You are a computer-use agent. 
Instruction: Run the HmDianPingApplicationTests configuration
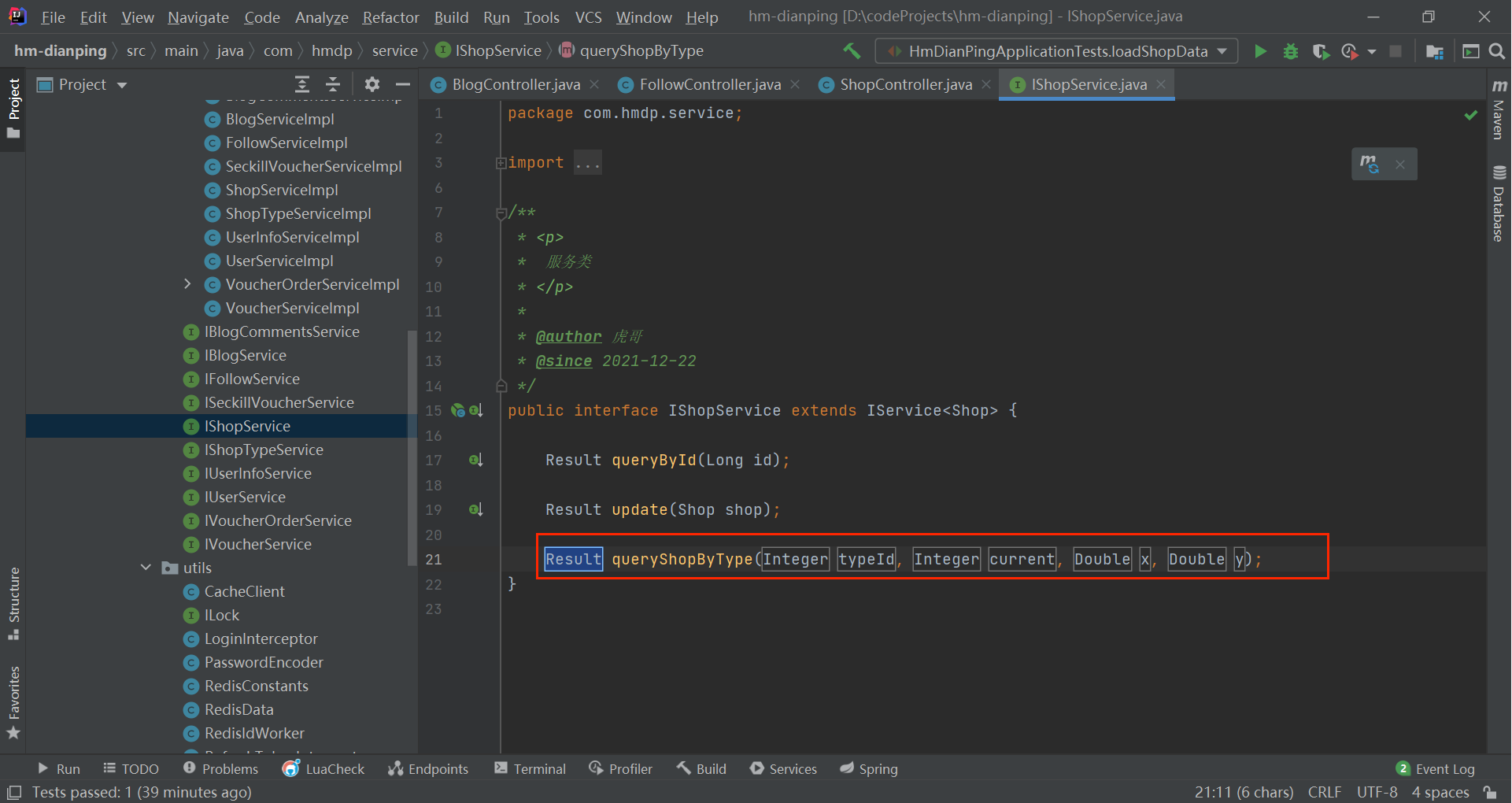(1260, 51)
